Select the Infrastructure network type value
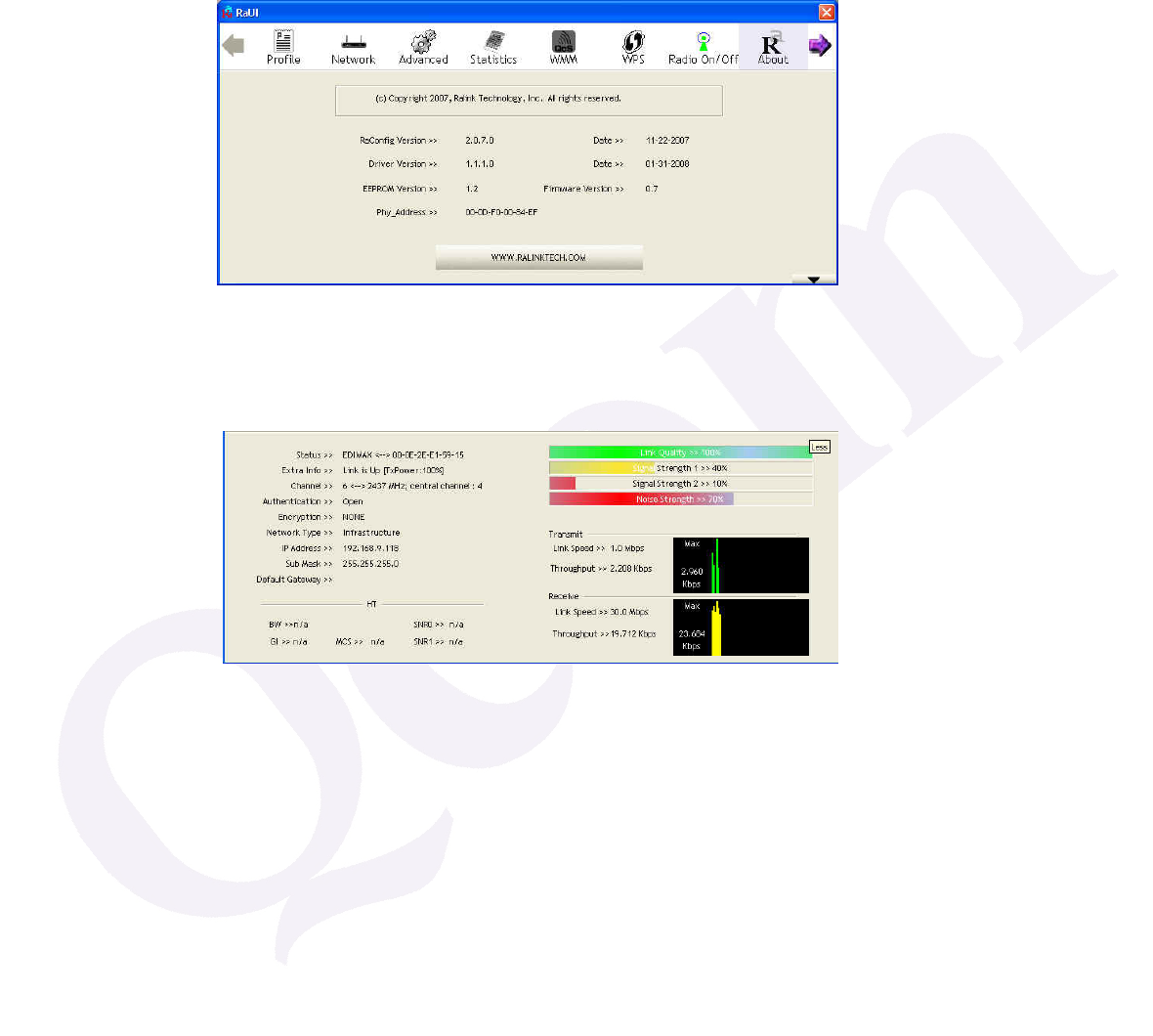Viewport: 1153px width, 1036px height. pos(371,533)
